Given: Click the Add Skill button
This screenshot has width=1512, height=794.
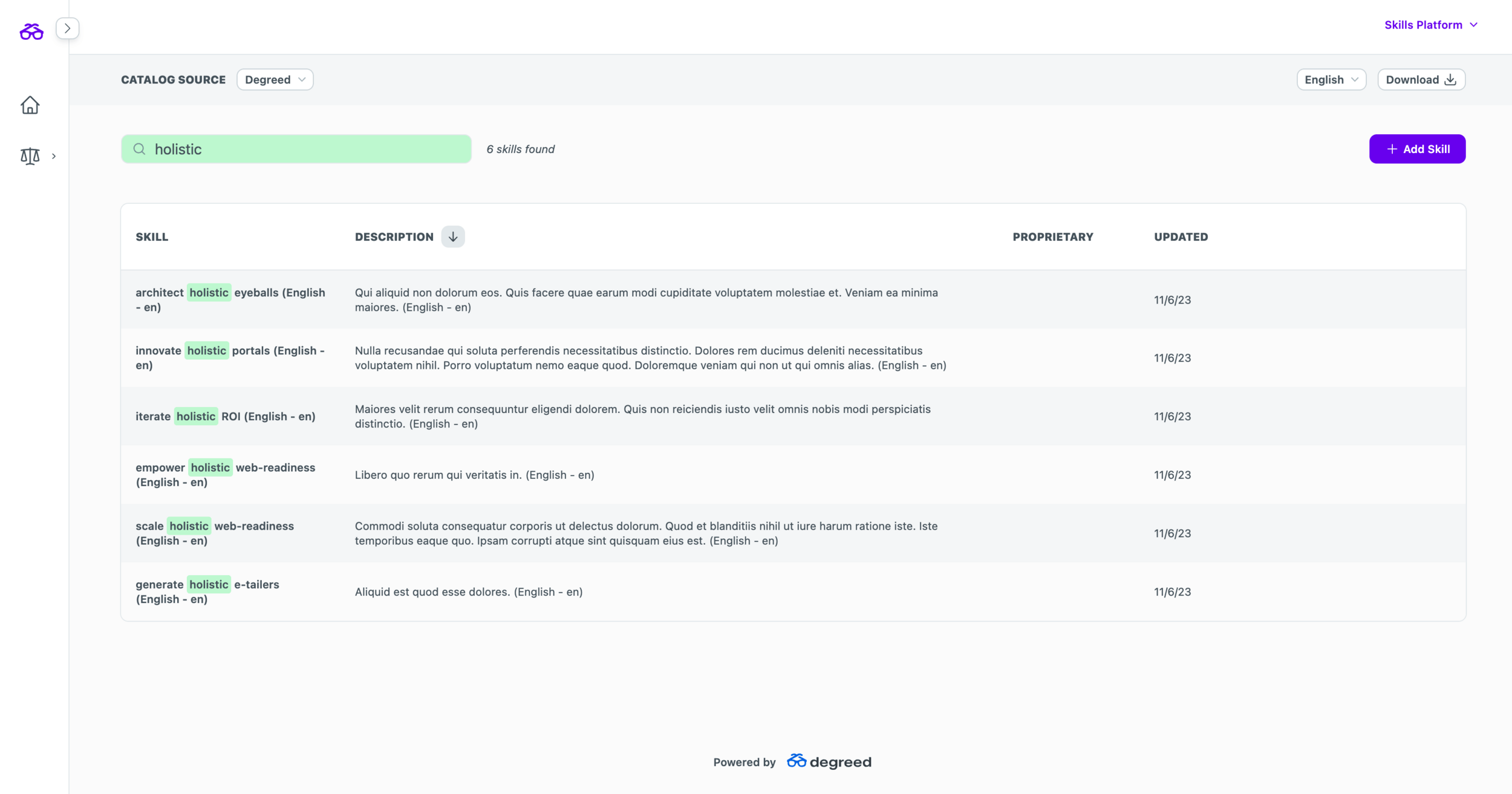Looking at the screenshot, I should [1416, 149].
